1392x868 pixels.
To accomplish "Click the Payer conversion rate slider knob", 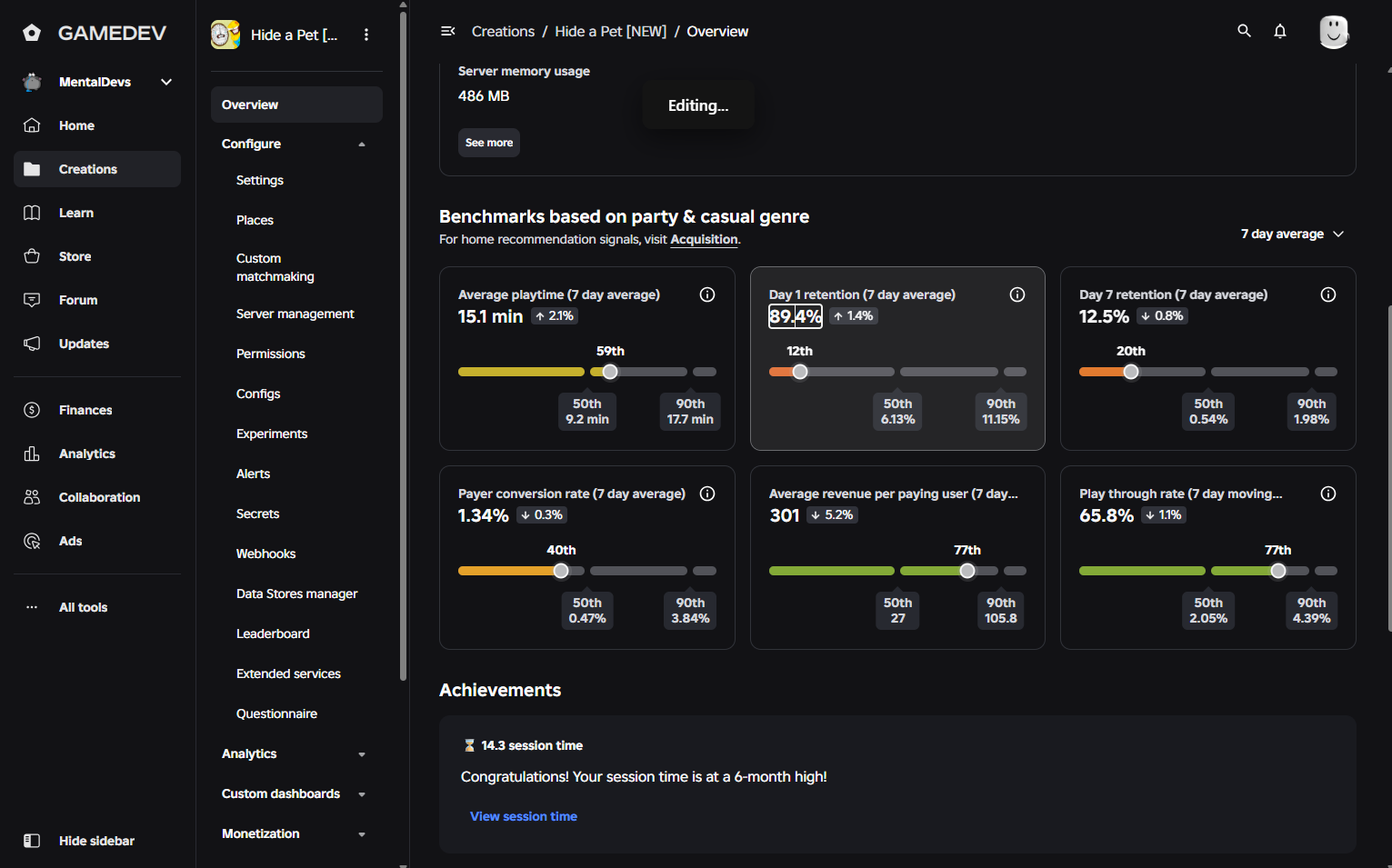I will click(x=561, y=571).
